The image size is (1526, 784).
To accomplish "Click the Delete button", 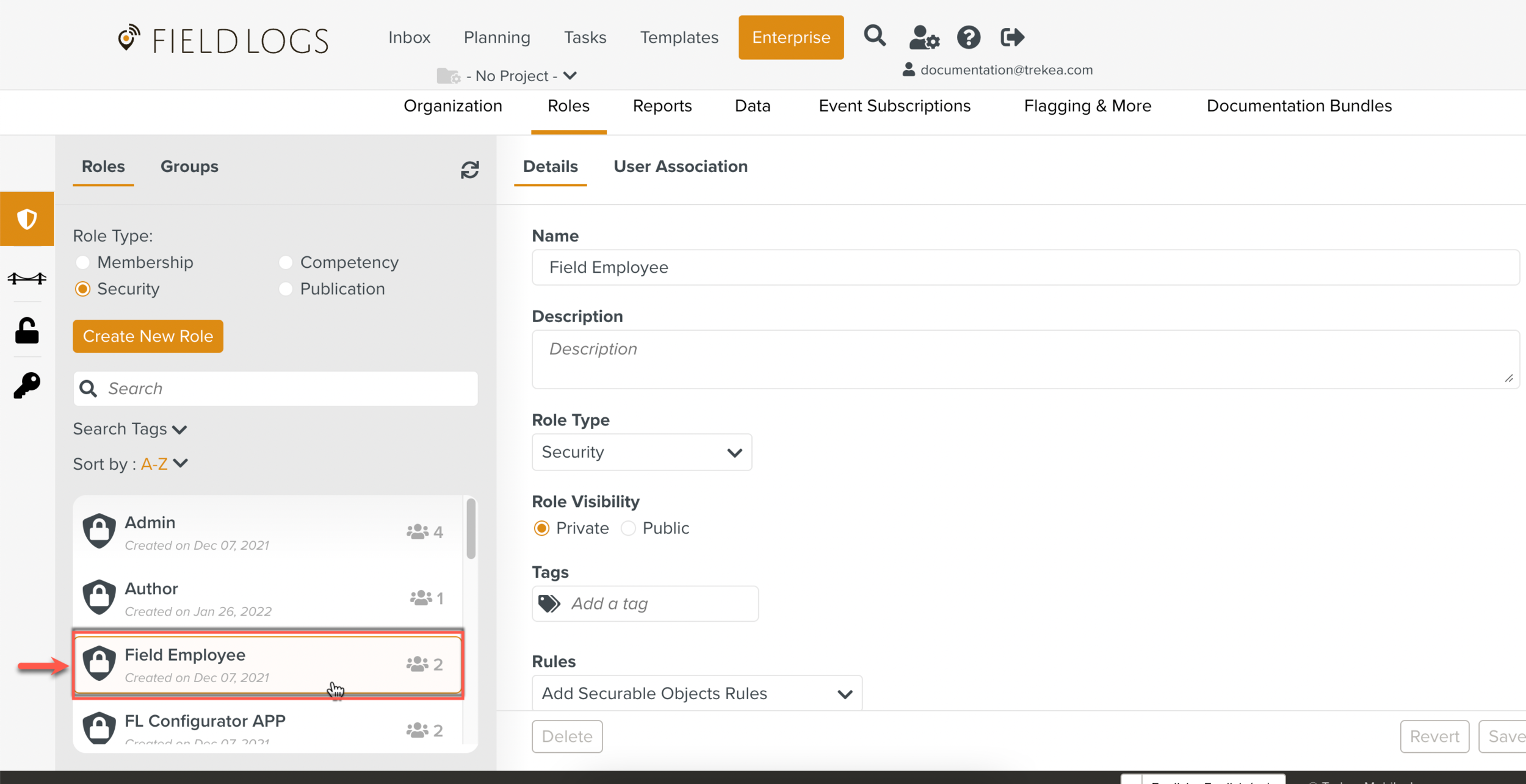I will click(566, 736).
